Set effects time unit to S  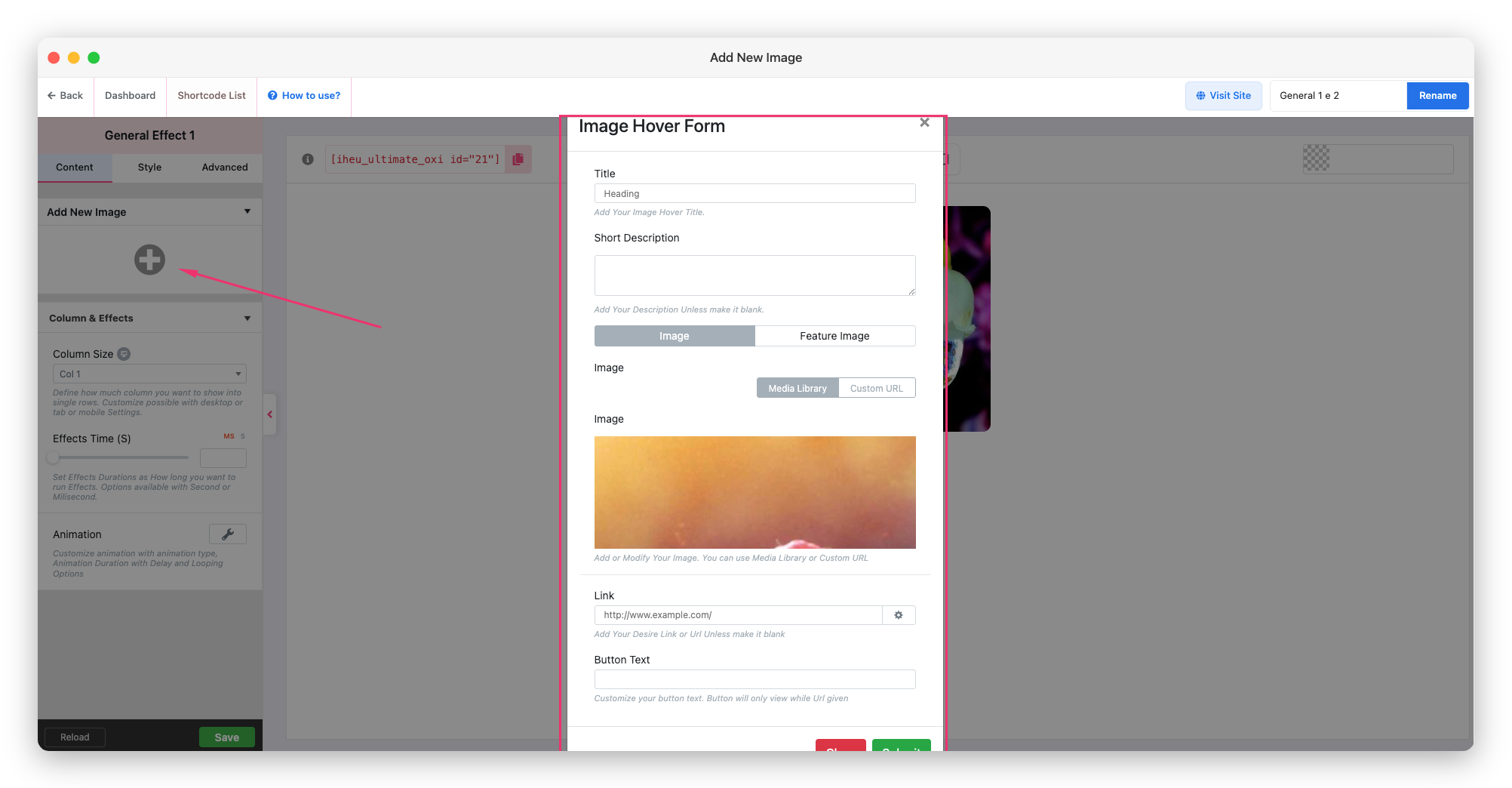[243, 436]
